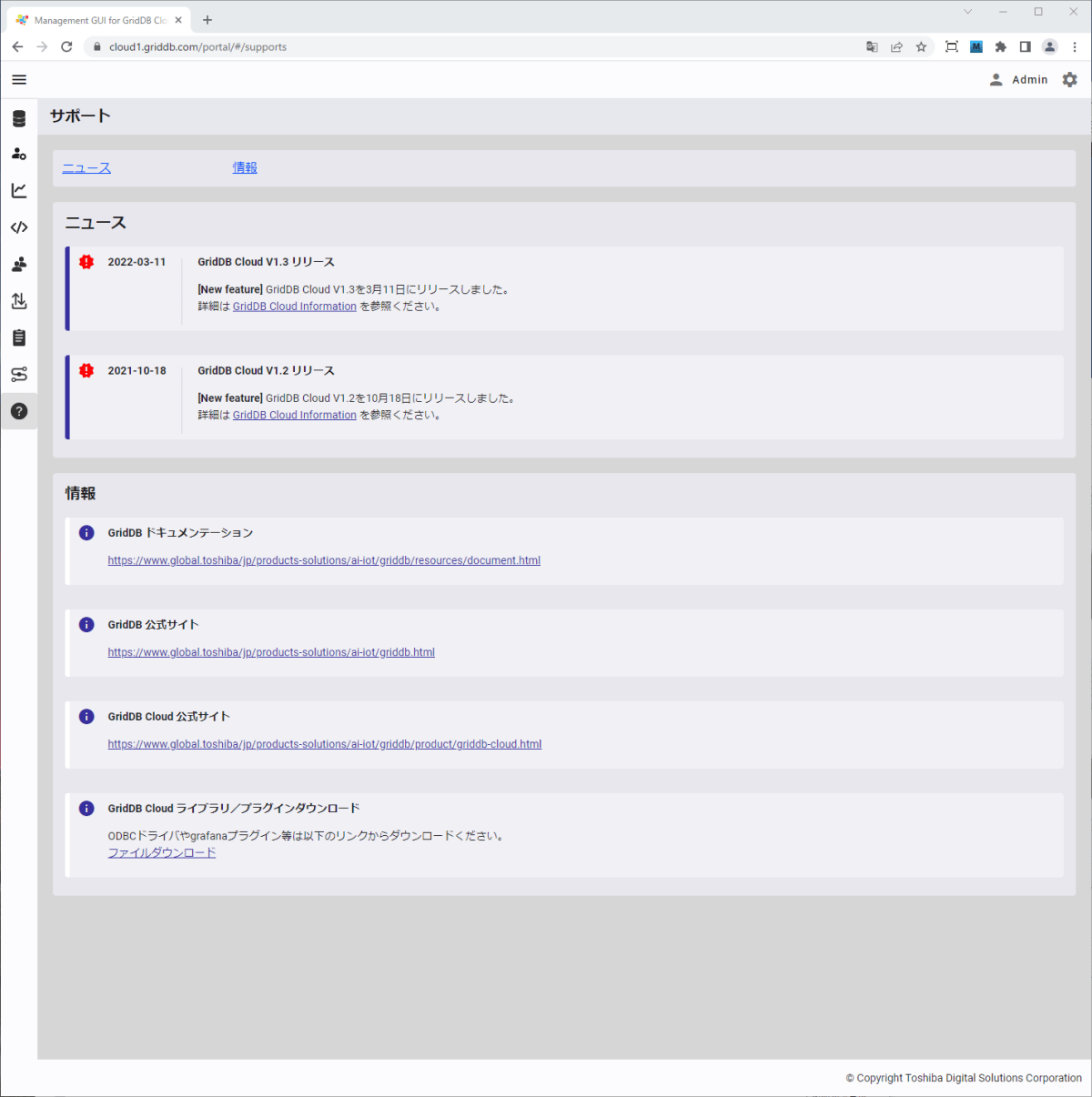The image size is (1092, 1097).
Task: Open the database cluster sidebar icon
Action: tap(19, 118)
